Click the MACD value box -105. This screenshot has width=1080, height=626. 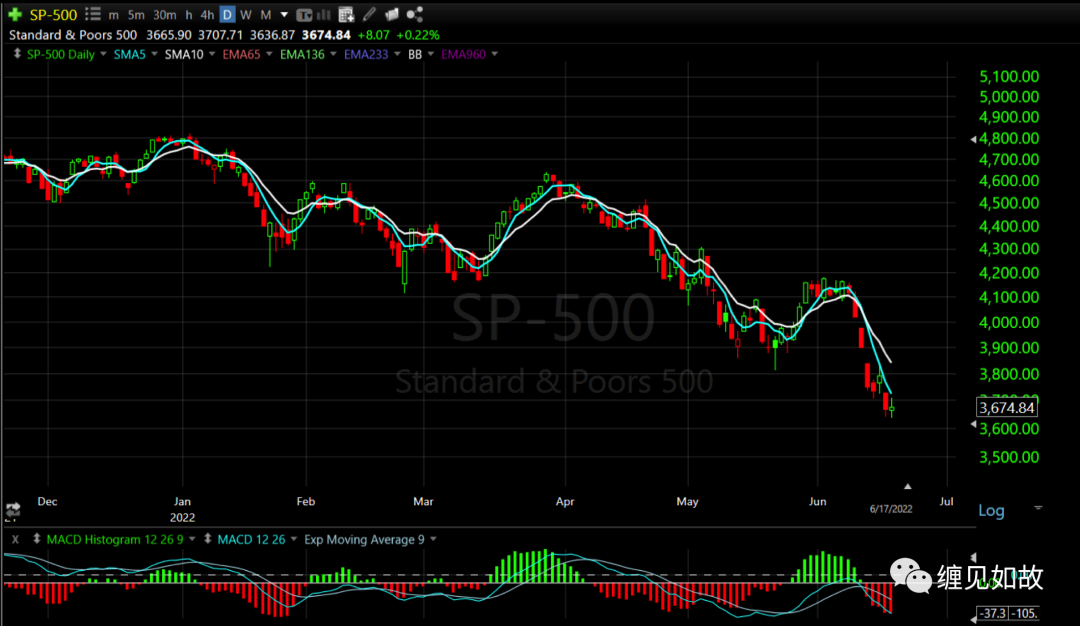click(1024, 613)
